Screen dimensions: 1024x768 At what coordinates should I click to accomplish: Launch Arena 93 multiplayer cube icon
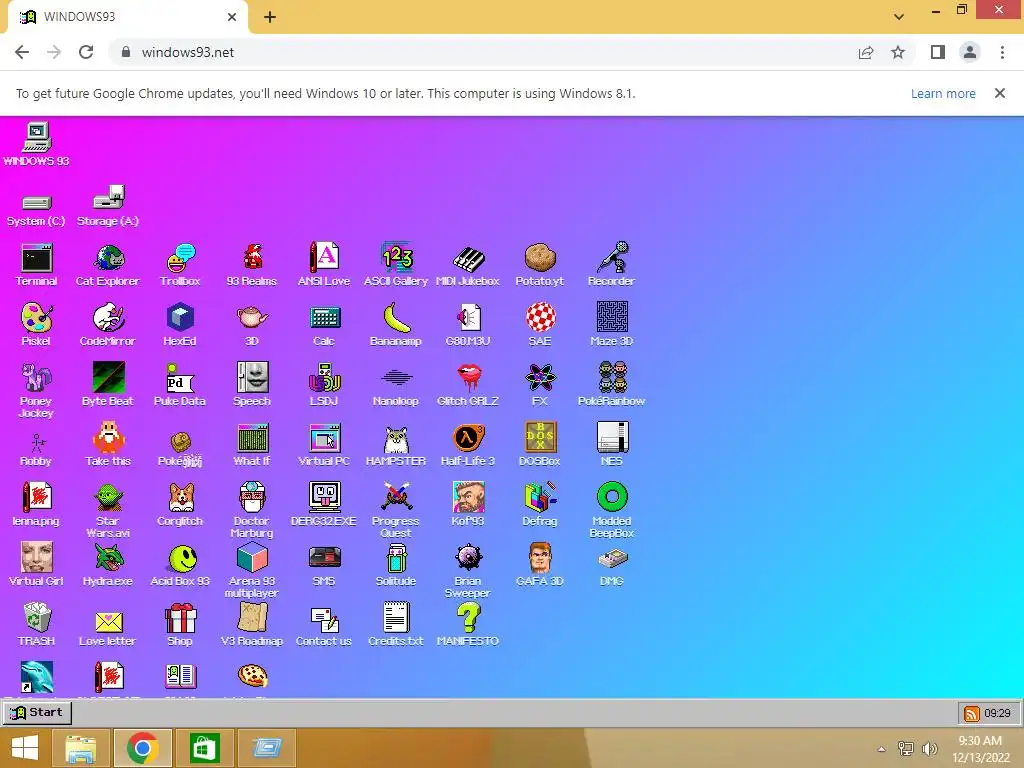point(252,571)
